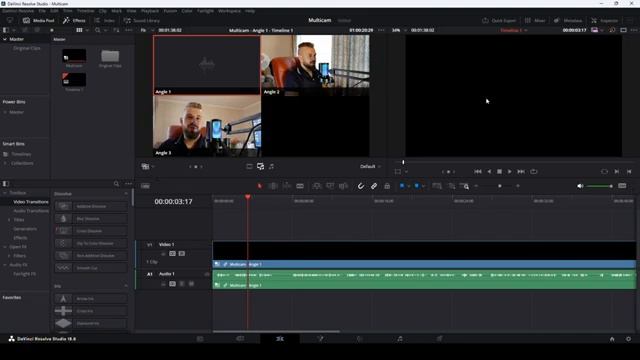This screenshot has height=360, width=640.
Task: Click the blue Marker icon in toolbar
Action: point(417,186)
